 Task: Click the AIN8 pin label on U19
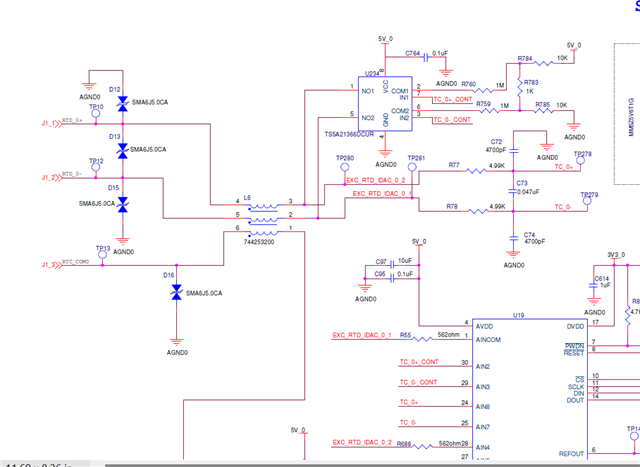click(x=482, y=407)
